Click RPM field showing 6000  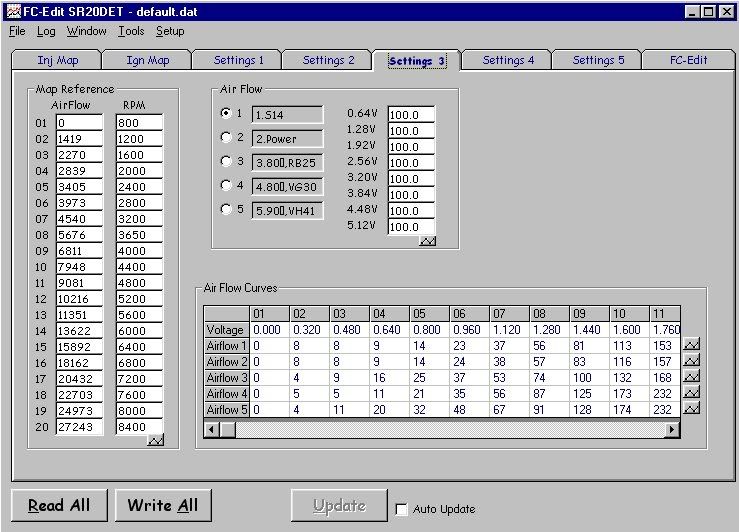(x=140, y=331)
